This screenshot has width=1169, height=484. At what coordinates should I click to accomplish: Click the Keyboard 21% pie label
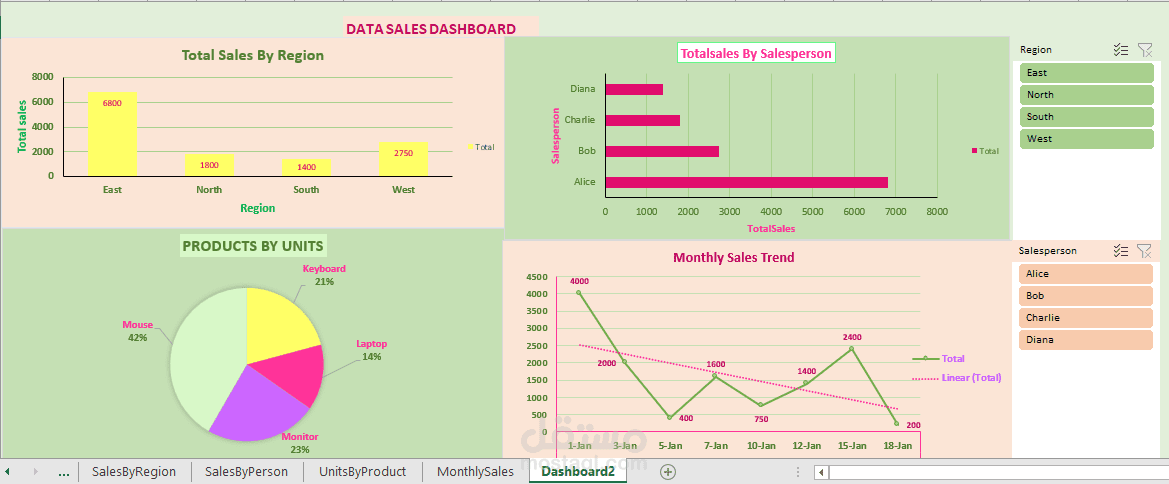(324, 275)
